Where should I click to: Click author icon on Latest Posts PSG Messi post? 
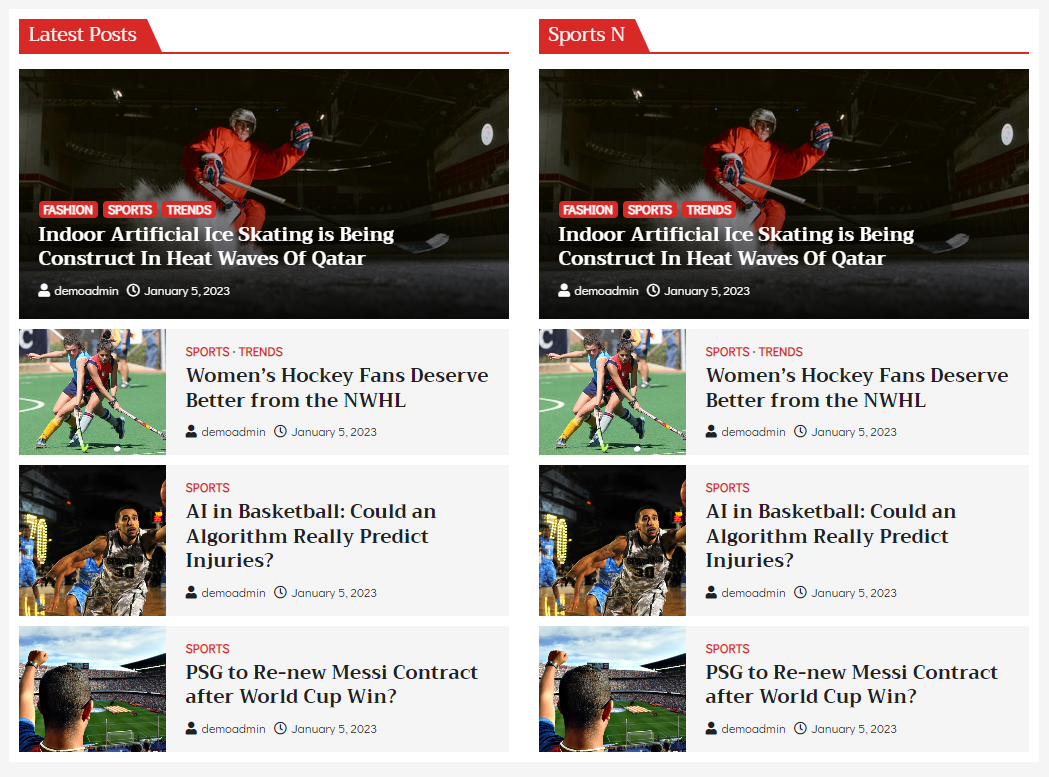191,728
